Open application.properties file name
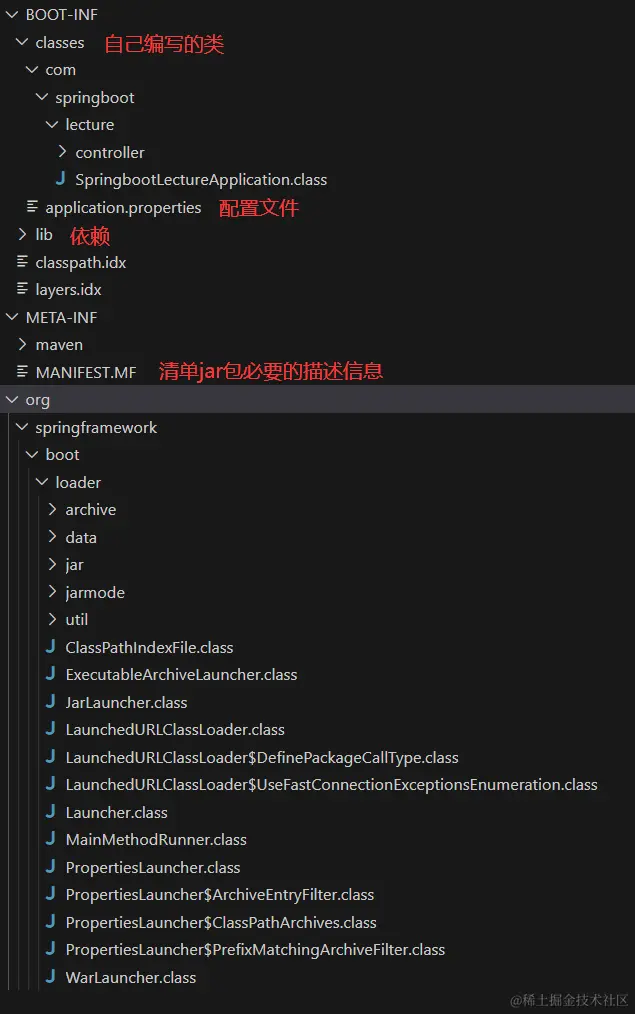Screen dimensions: 635x1014 pyautogui.click(x=124, y=208)
